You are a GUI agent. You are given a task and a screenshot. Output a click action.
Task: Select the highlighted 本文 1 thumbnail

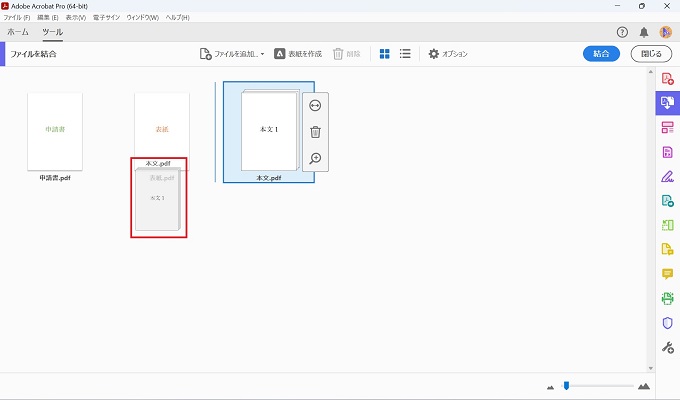pos(269,131)
